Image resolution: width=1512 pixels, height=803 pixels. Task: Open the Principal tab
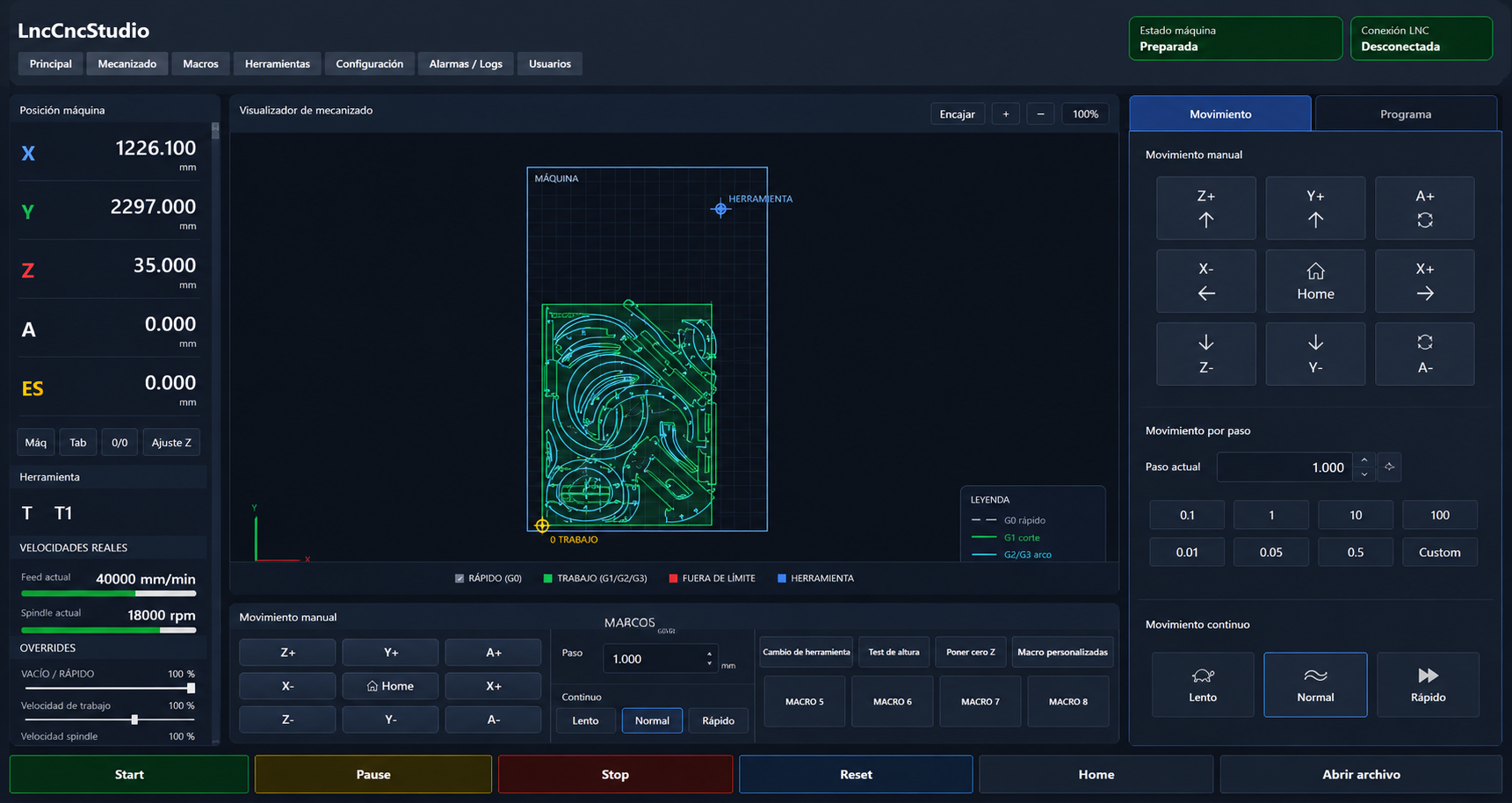click(x=50, y=63)
